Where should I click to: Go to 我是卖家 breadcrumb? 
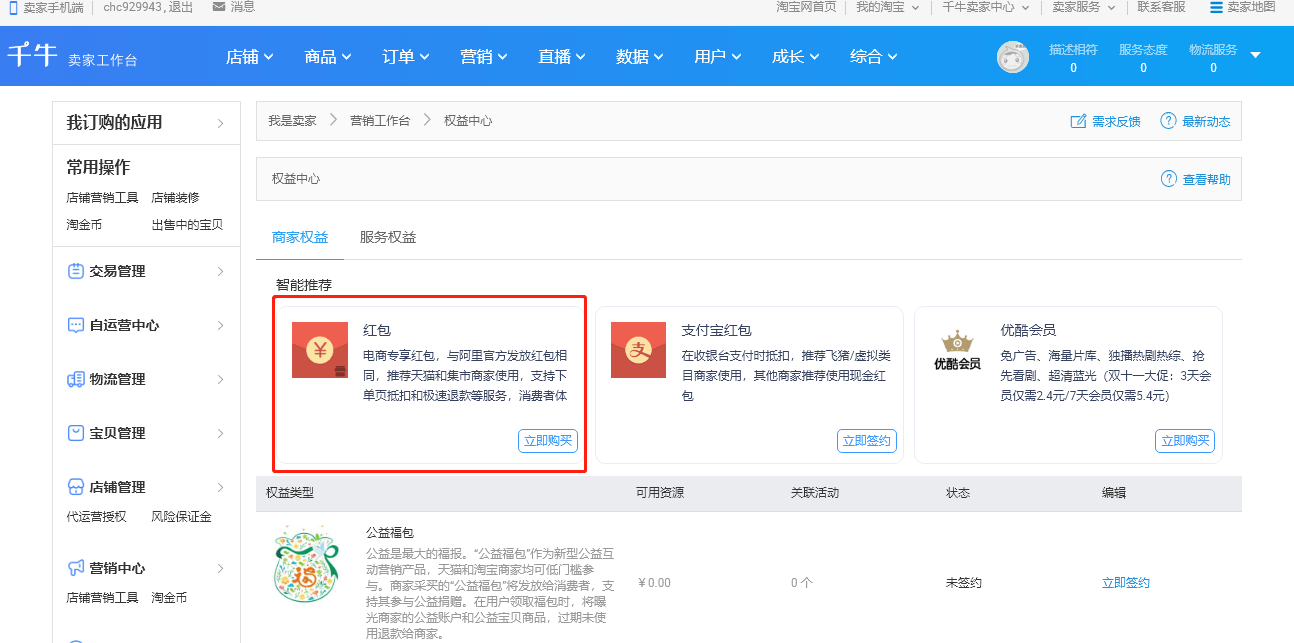[292, 121]
